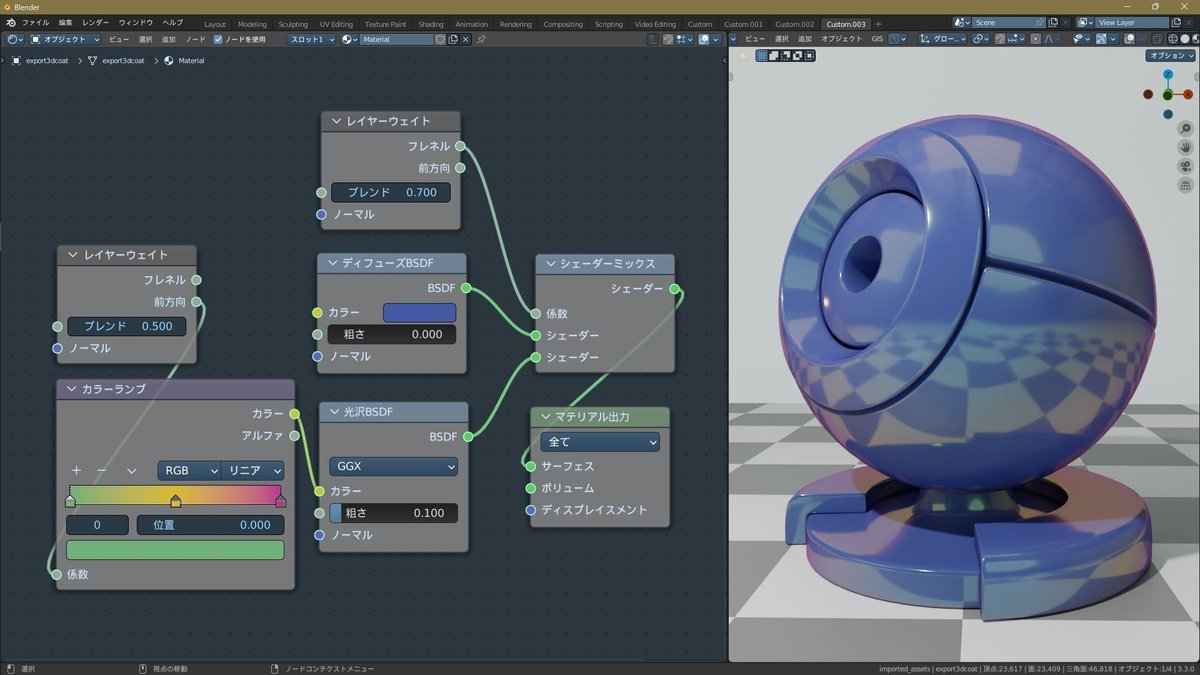The height and width of the screenshot is (675, 1200).
Task: Toggle proportional editing in viewport header
Action: coord(1035,39)
